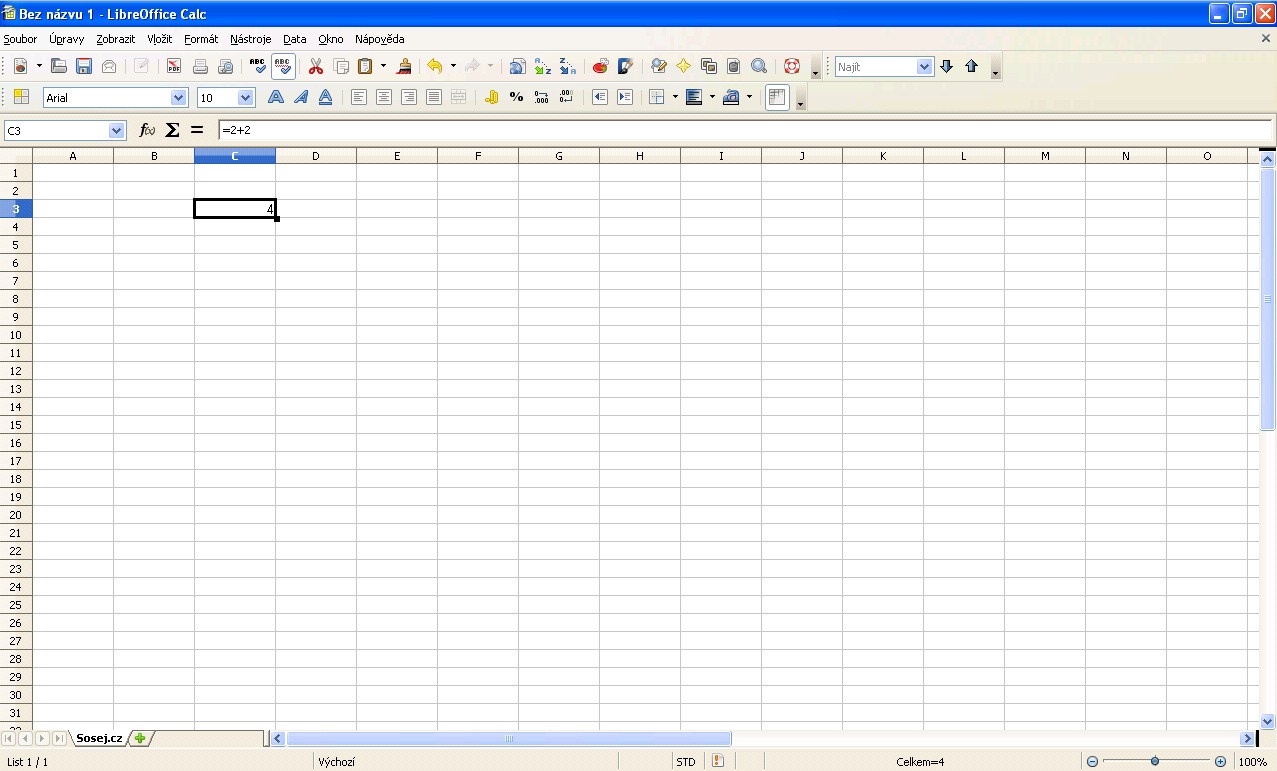Image resolution: width=1277 pixels, height=771 pixels.
Task: Align cell contents left
Action: tap(358, 97)
